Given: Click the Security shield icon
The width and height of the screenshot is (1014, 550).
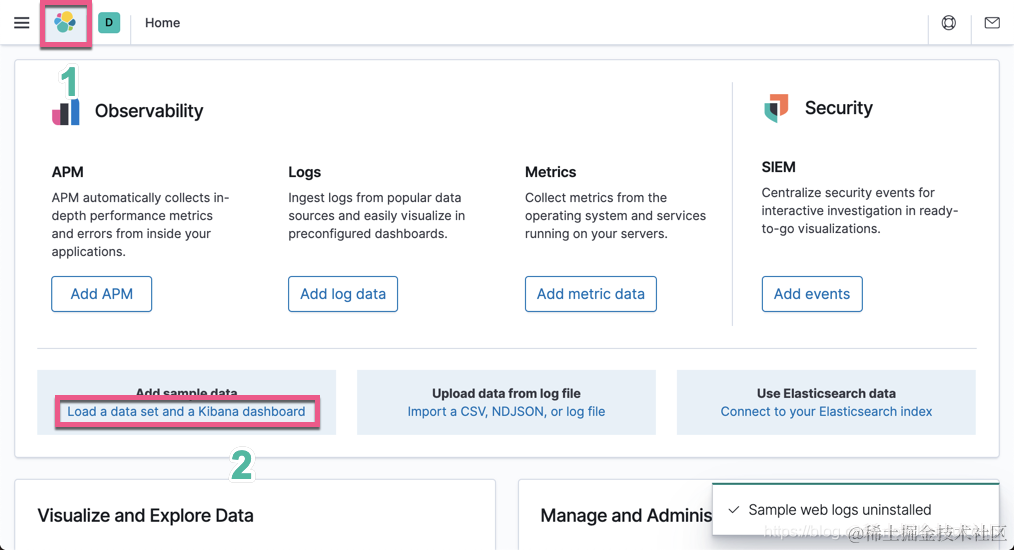Looking at the screenshot, I should coord(776,108).
